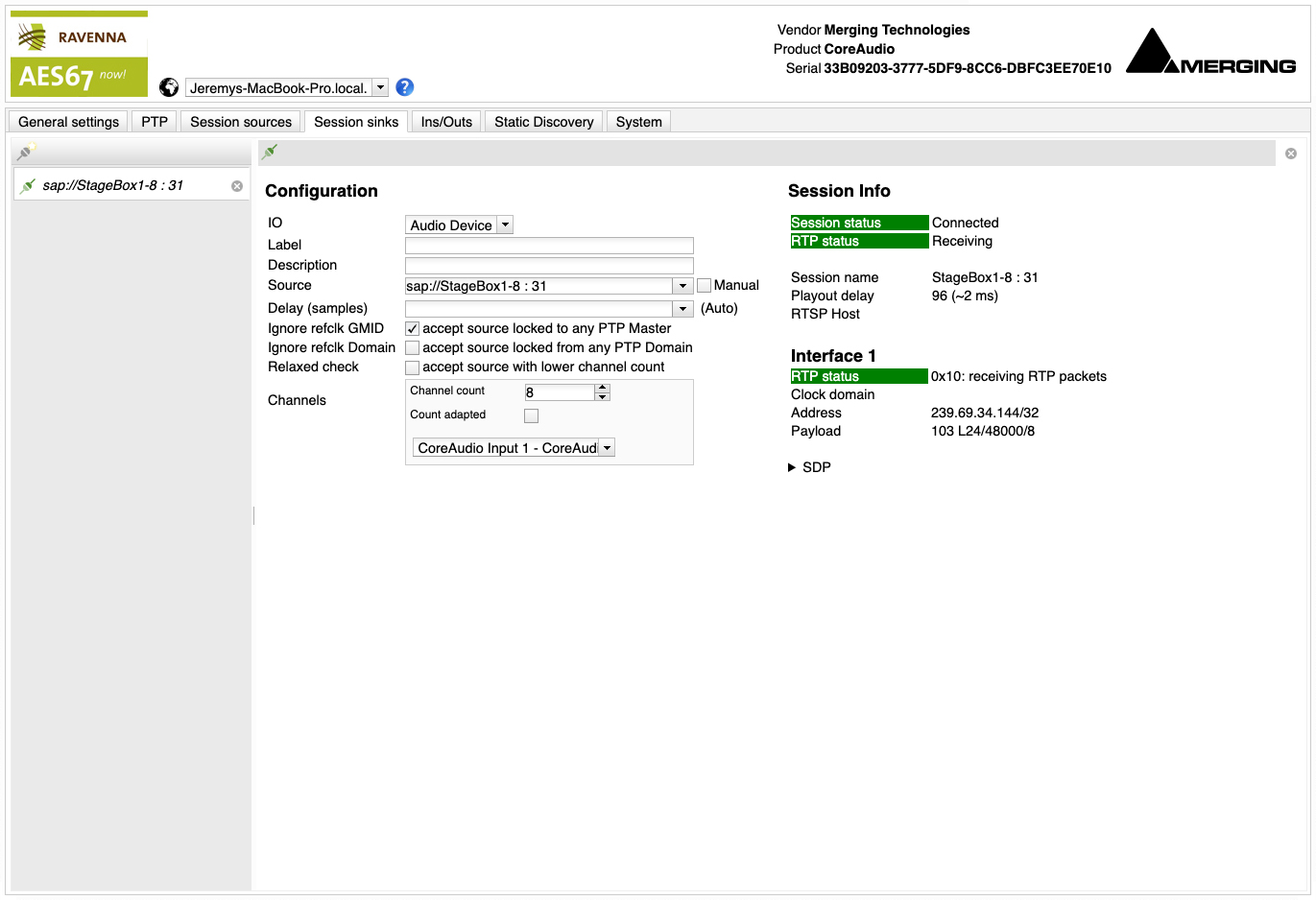
Task: Click the plug icon in the configuration header
Action: 270,152
